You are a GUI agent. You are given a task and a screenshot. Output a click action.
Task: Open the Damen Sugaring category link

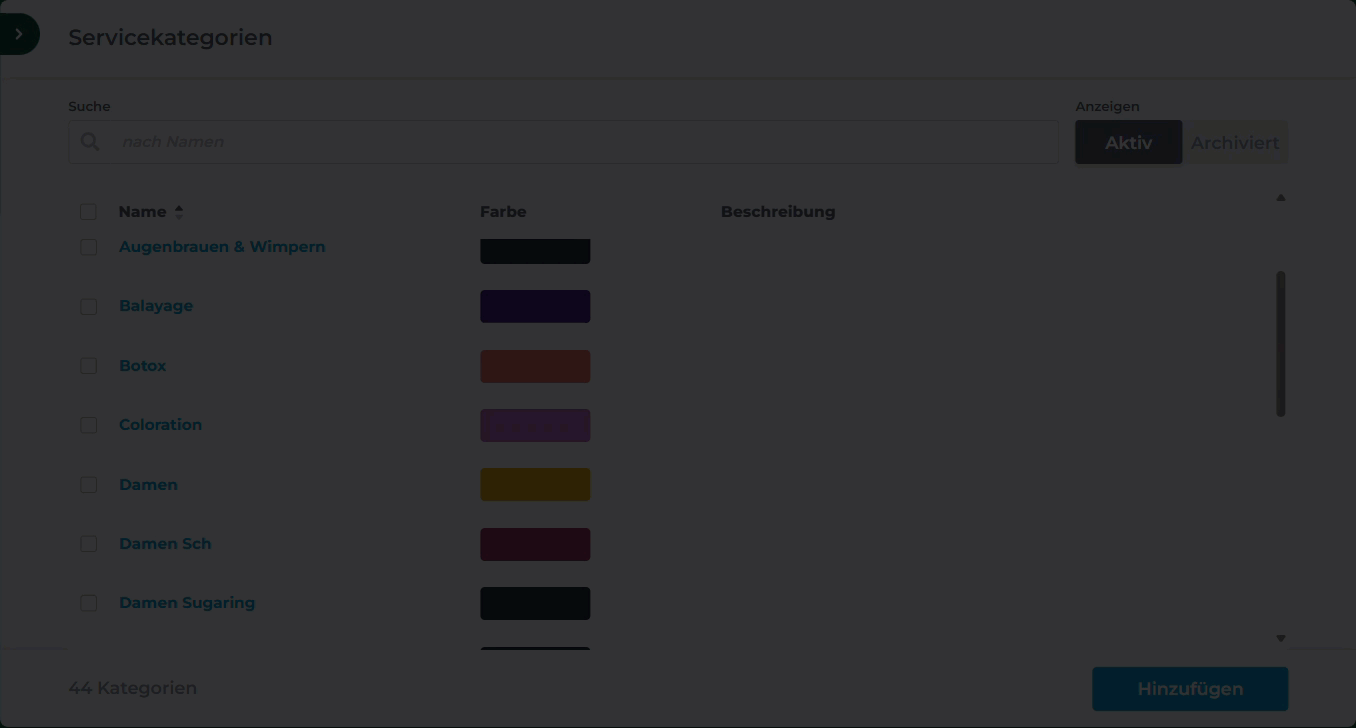coord(187,603)
